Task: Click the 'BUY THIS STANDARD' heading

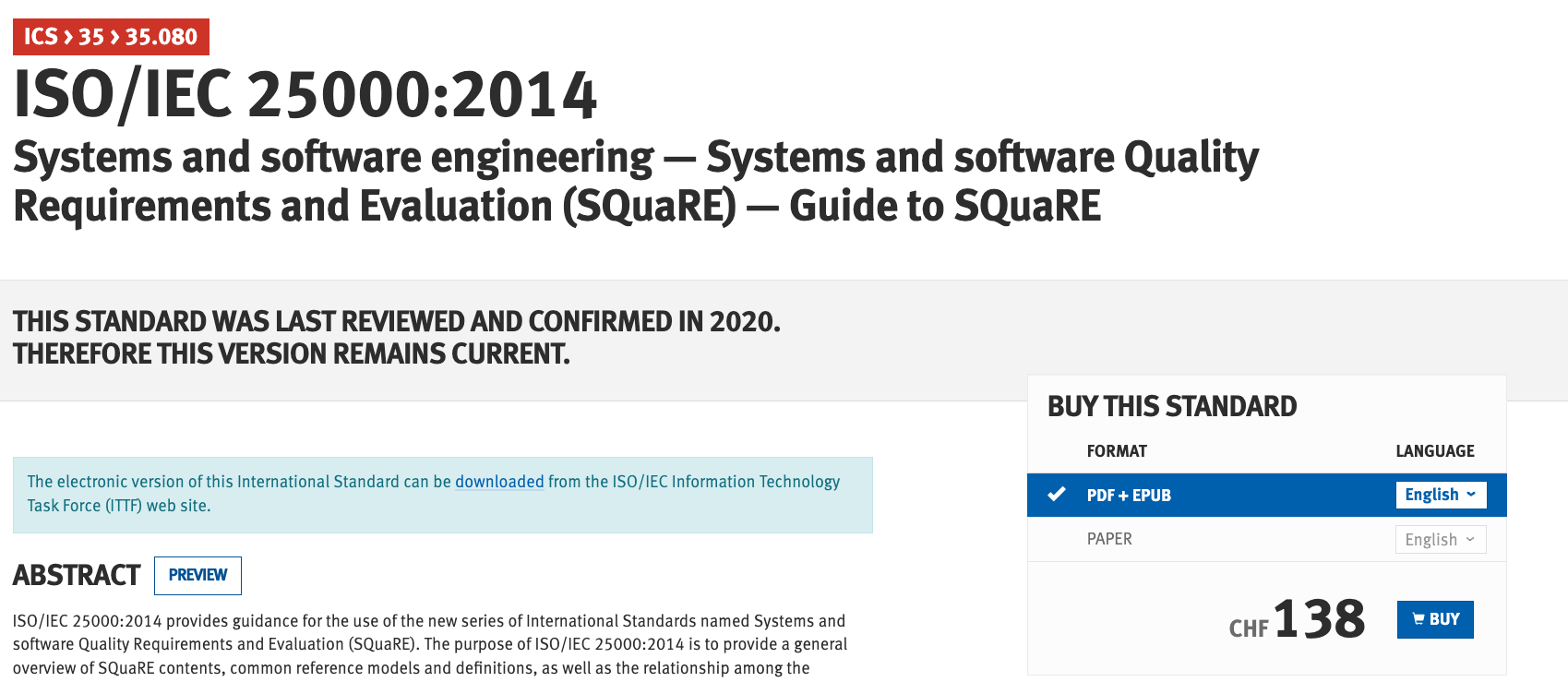Action: click(x=1172, y=406)
